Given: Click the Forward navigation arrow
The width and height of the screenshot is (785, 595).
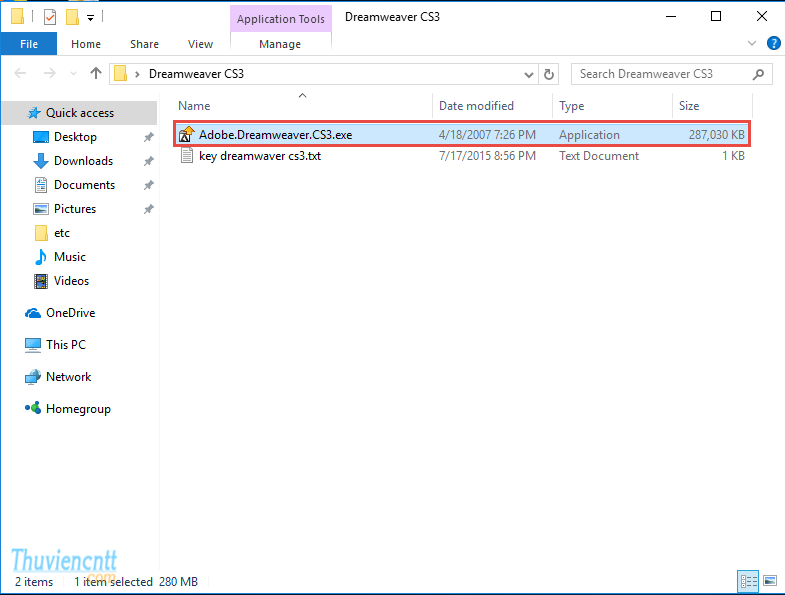Looking at the screenshot, I should pos(50,74).
